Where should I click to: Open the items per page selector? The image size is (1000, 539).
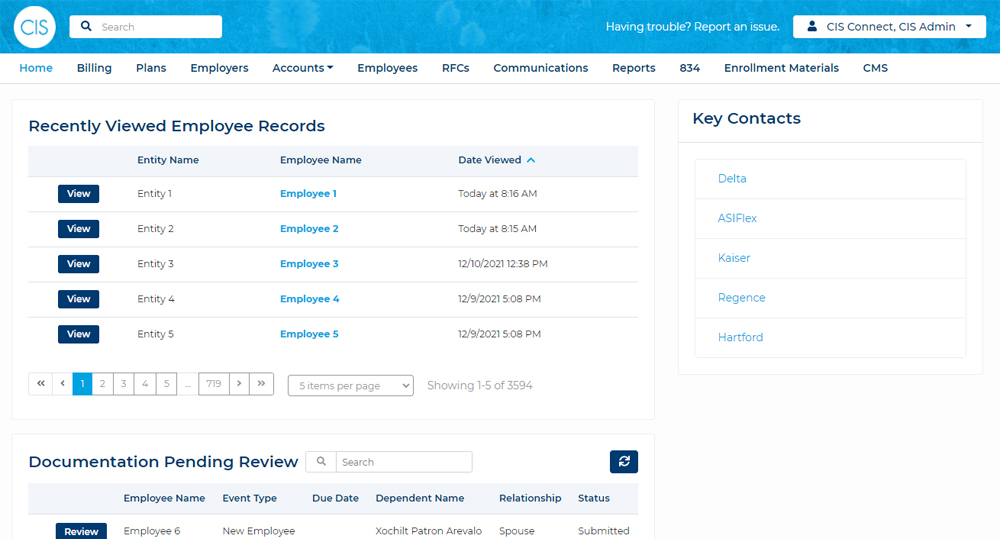(x=350, y=386)
